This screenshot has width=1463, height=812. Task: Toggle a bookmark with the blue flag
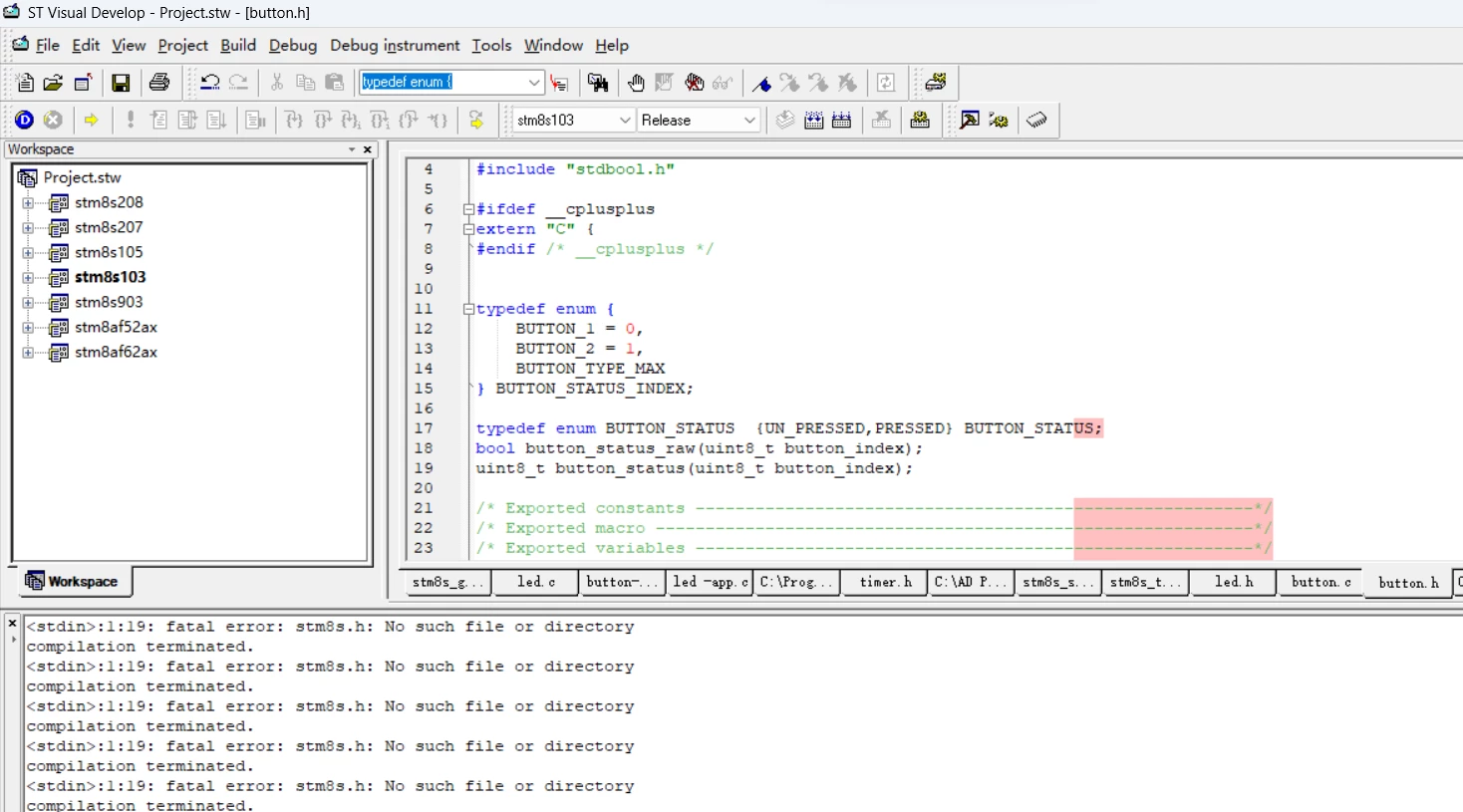click(761, 83)
